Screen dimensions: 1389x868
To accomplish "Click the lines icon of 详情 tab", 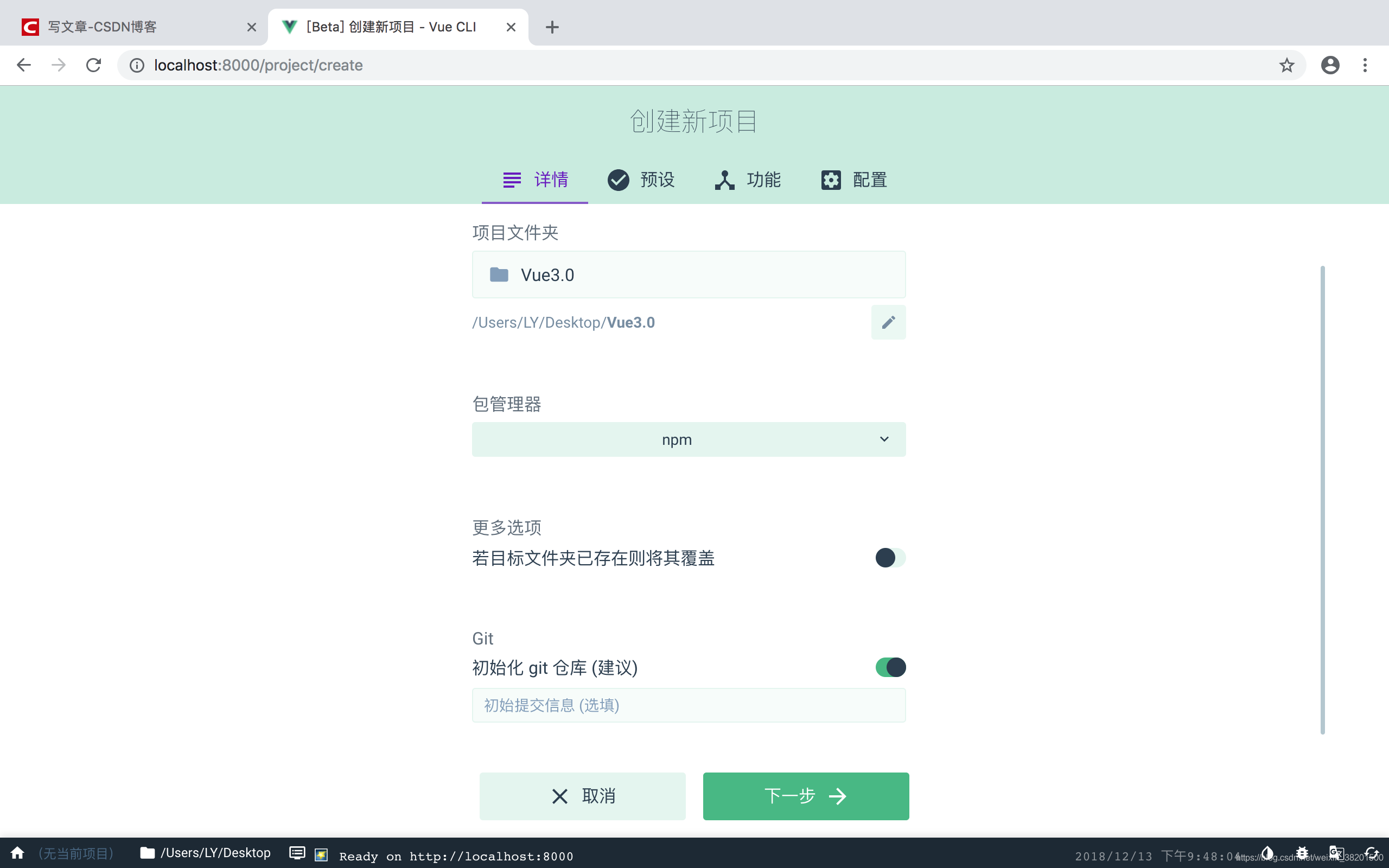I will coord(512,180).
